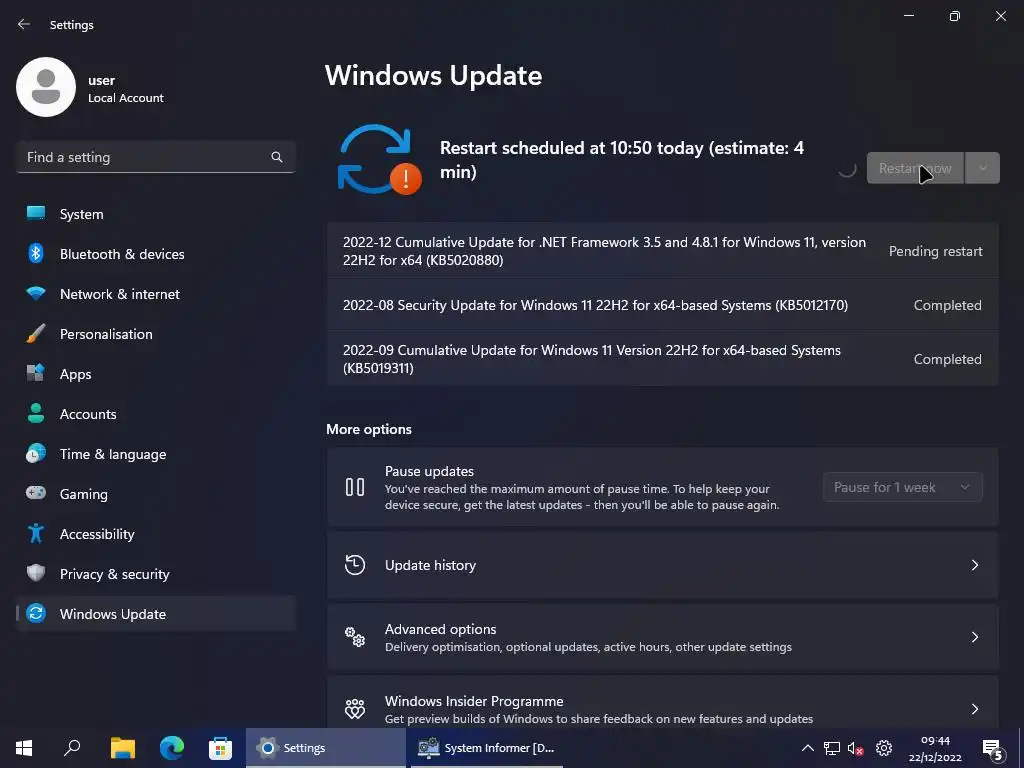The width and height of the screenshot is (1024, 768).
Task: Click the user profile avatar picture
Action: (x=46, y=87)
